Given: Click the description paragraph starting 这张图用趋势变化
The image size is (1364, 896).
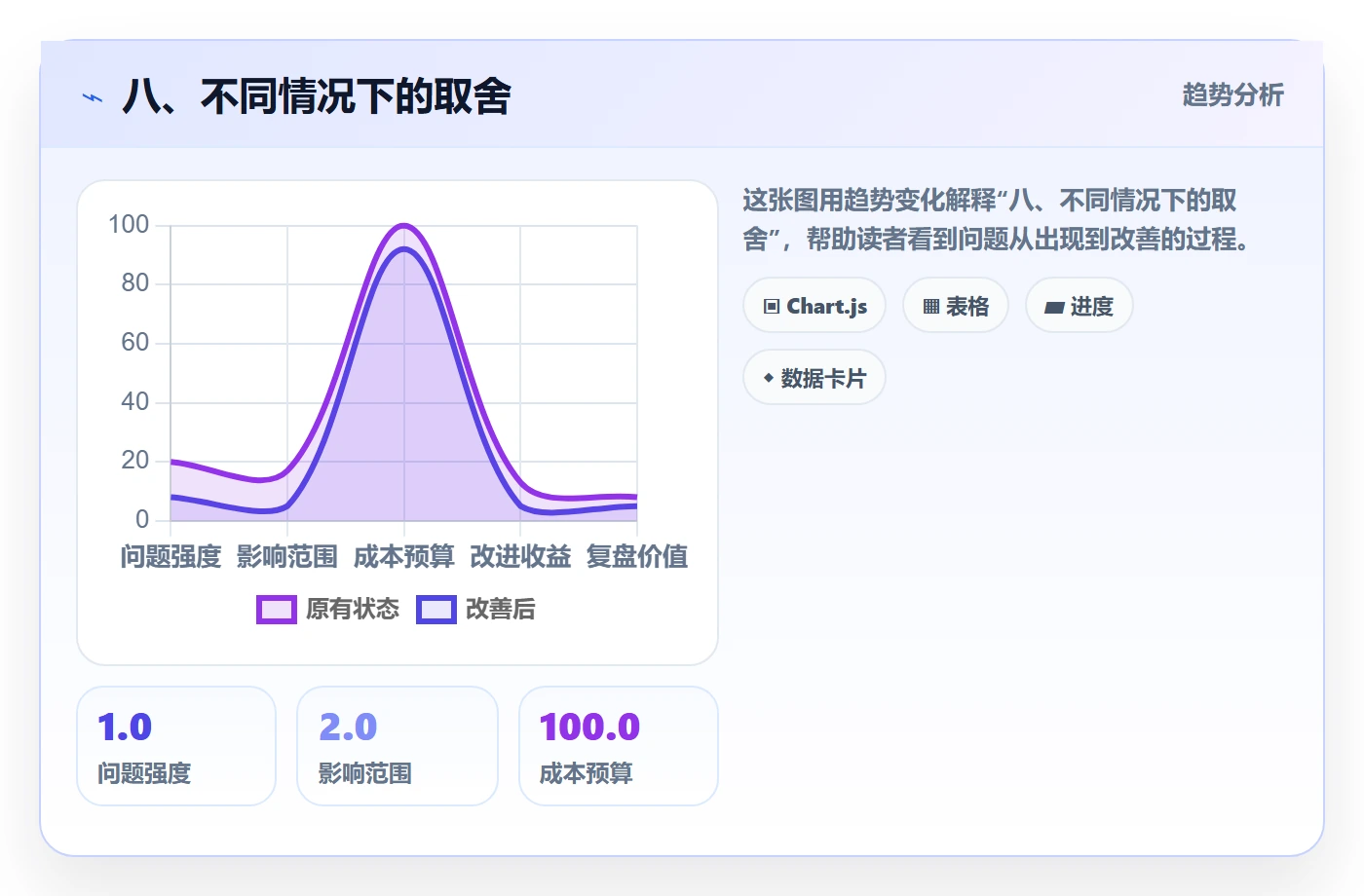Looking at the screenshot, I should click(x=996, y=219).
